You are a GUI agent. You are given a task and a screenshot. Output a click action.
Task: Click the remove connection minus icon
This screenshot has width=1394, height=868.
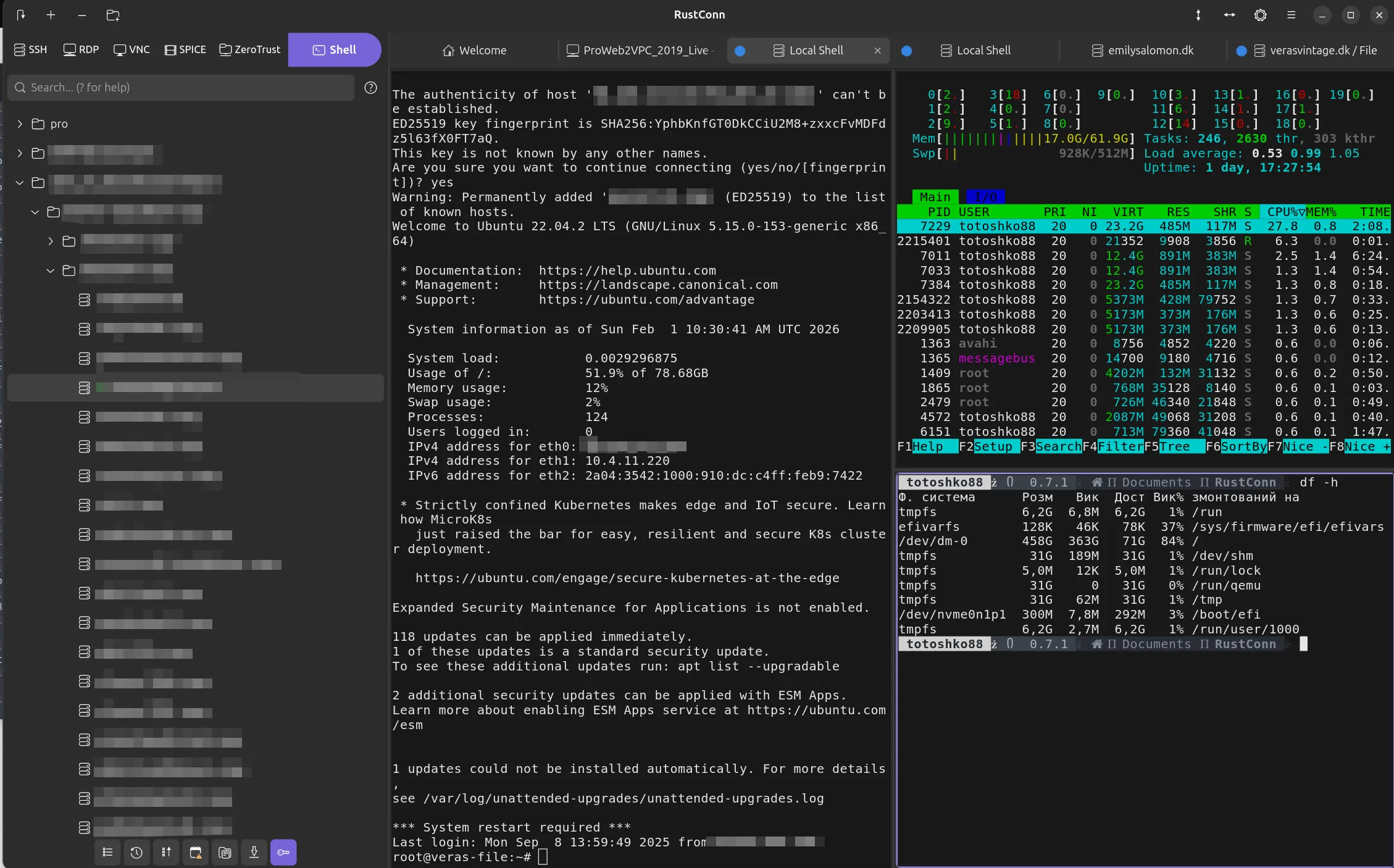81,15
